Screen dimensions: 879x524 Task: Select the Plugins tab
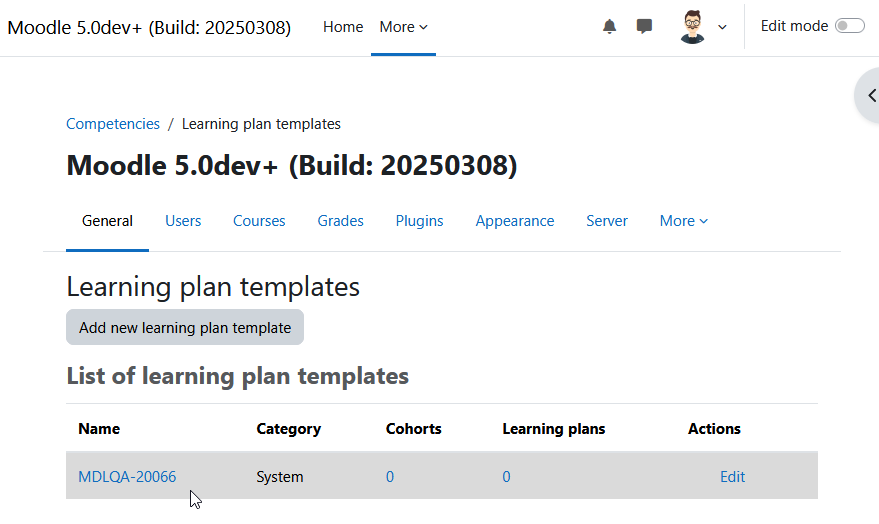click(419, 221)
